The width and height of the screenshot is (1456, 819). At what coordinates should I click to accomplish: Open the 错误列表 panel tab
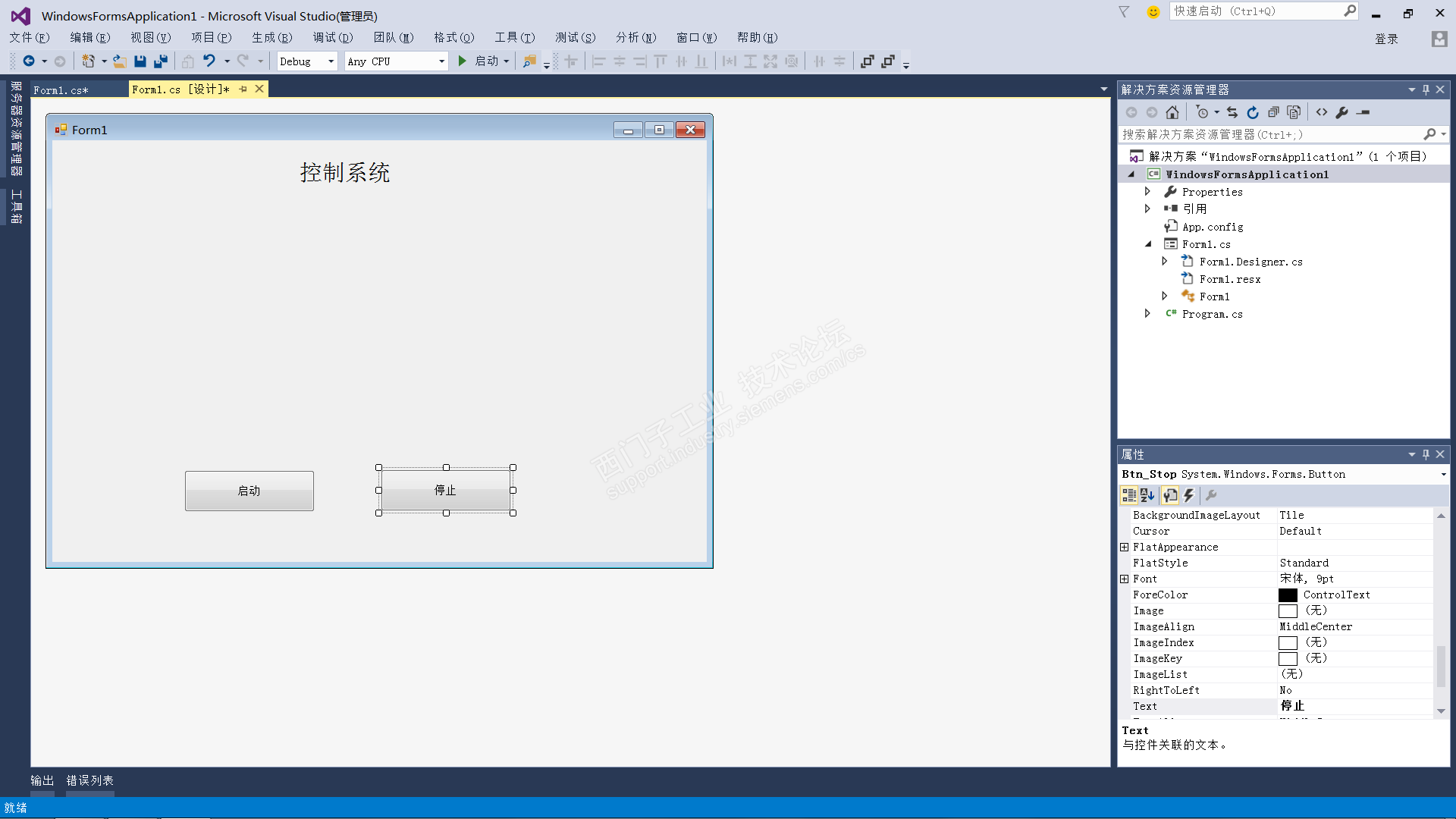point(89,780)
